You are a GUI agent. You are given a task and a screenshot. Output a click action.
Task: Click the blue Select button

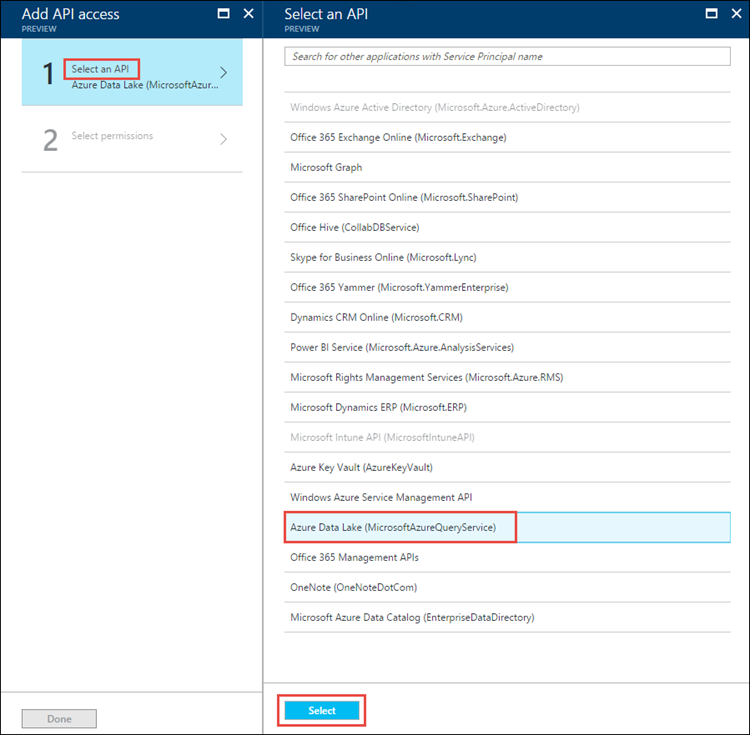click(x=322, y=711)
